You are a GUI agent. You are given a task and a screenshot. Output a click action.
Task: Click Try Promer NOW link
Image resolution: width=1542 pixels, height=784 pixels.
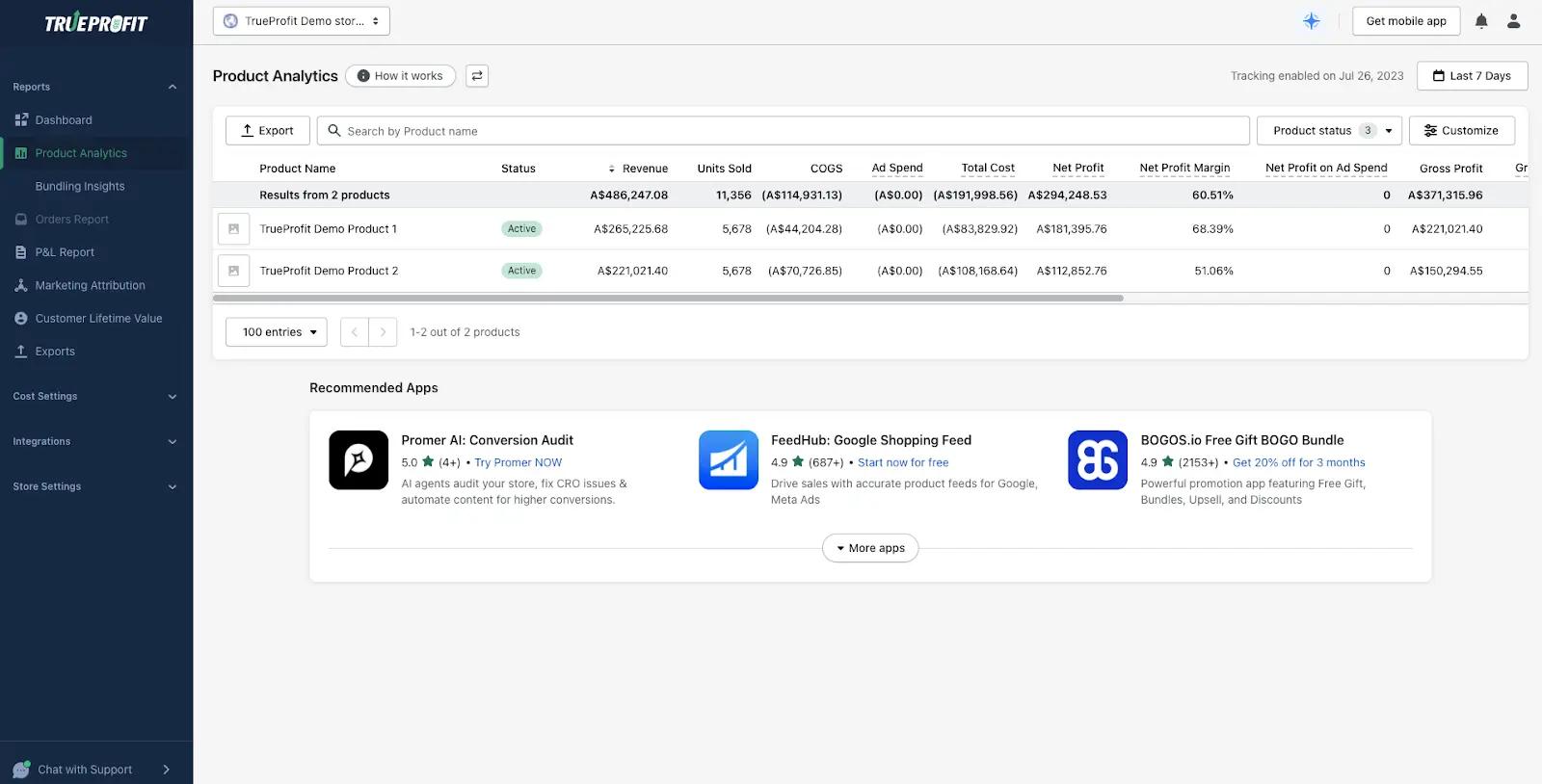point(518,463)
